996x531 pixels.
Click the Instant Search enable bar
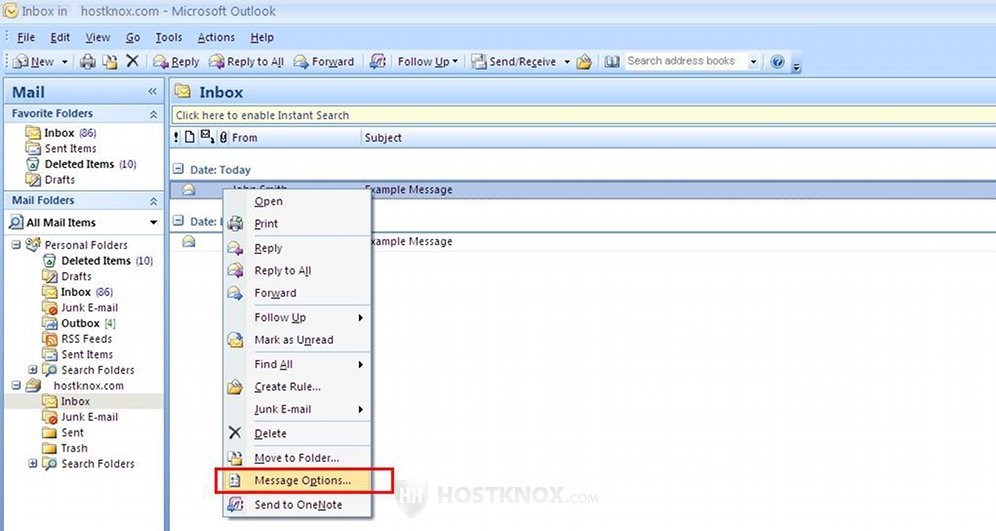click(x=583, y=115)
